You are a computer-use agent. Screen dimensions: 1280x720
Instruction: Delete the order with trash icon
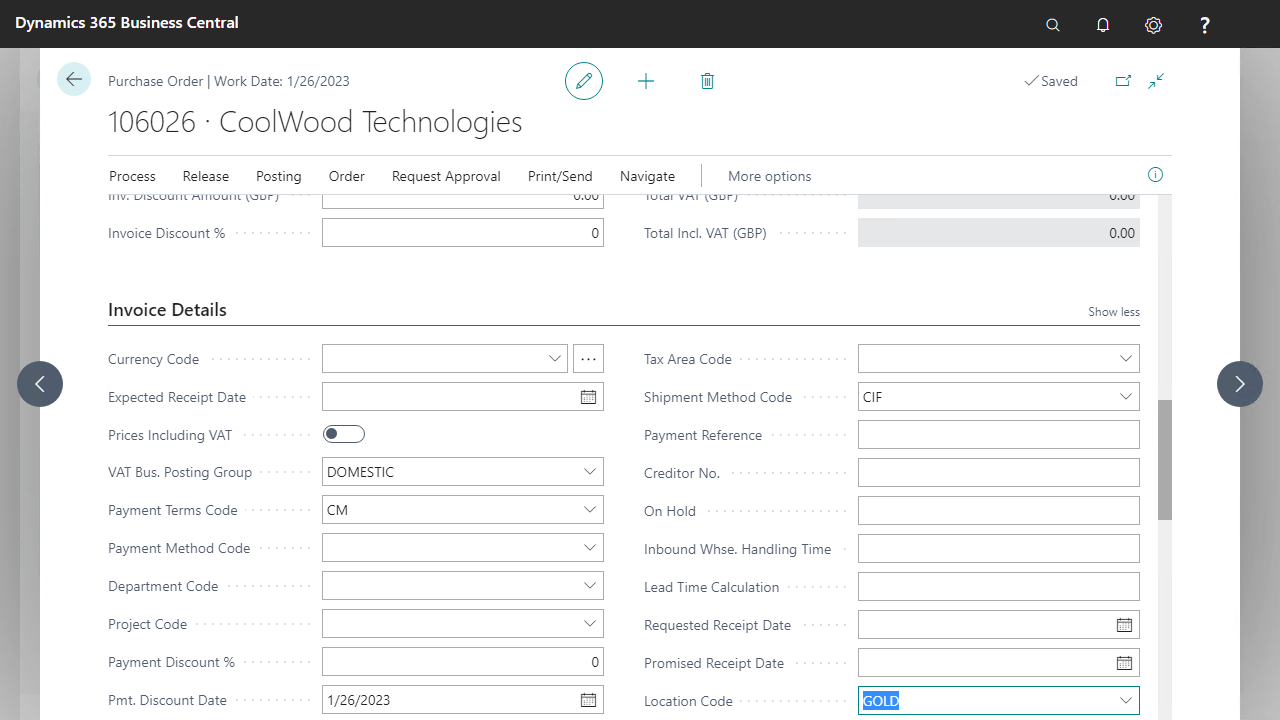coord(707,81)
